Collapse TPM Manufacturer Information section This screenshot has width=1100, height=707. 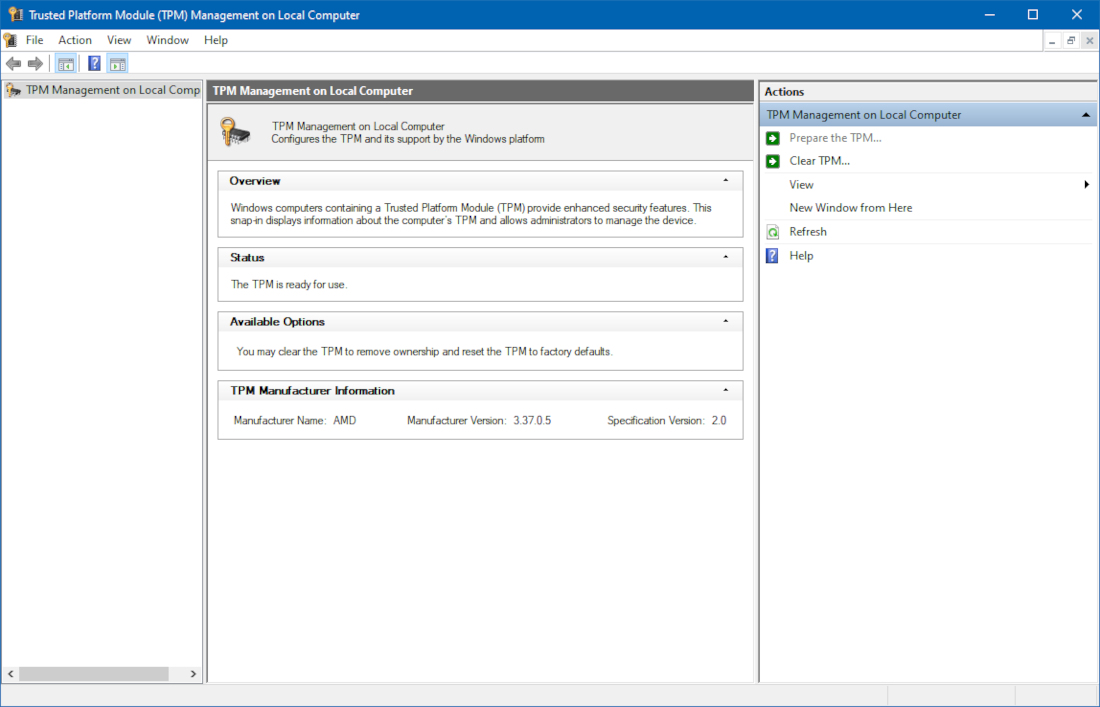coord(725,390)
